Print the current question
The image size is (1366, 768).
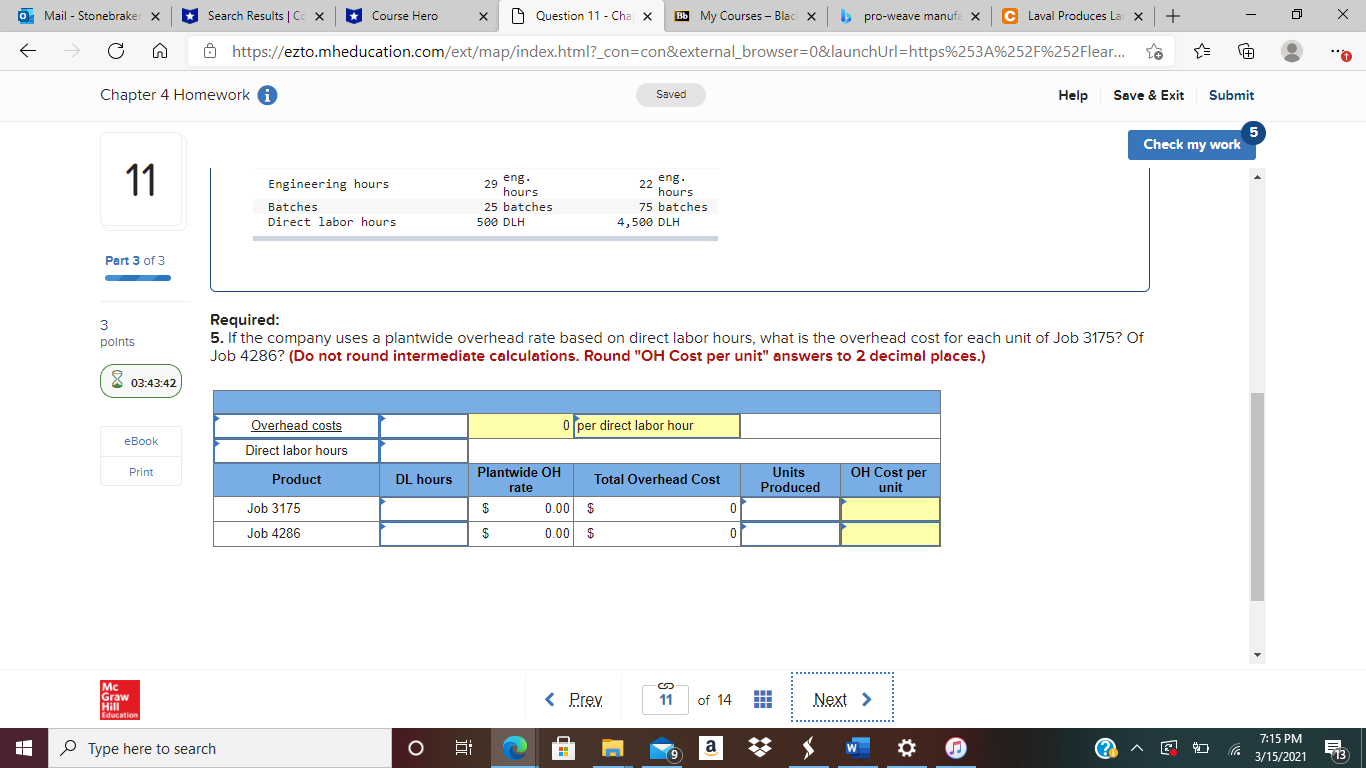pos(141,472)
